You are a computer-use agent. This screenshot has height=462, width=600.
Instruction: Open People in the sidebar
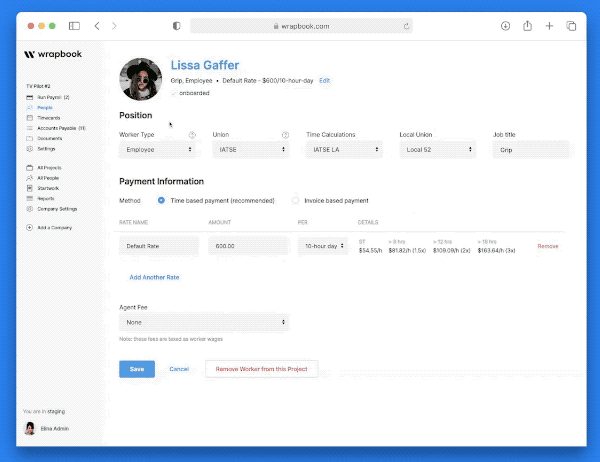[45, 108]
